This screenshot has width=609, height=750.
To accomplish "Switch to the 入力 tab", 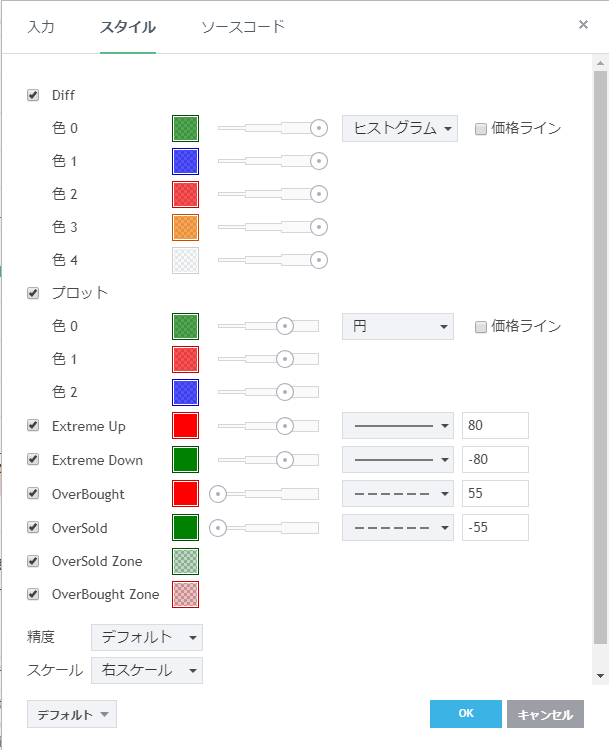I will [41, 27].
